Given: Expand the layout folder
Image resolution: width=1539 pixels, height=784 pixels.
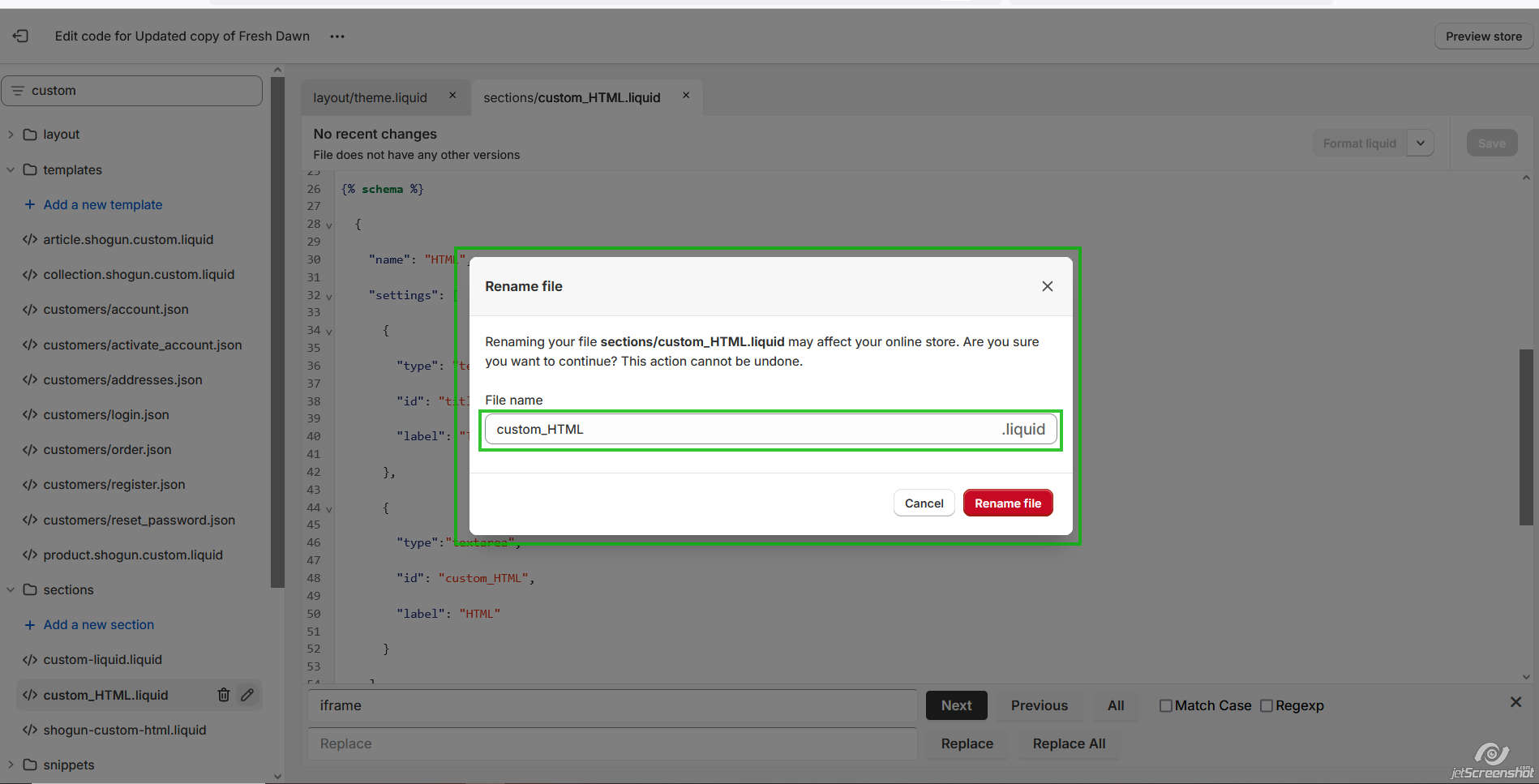Looking at the screenshot, I should (x=11, y=135).
